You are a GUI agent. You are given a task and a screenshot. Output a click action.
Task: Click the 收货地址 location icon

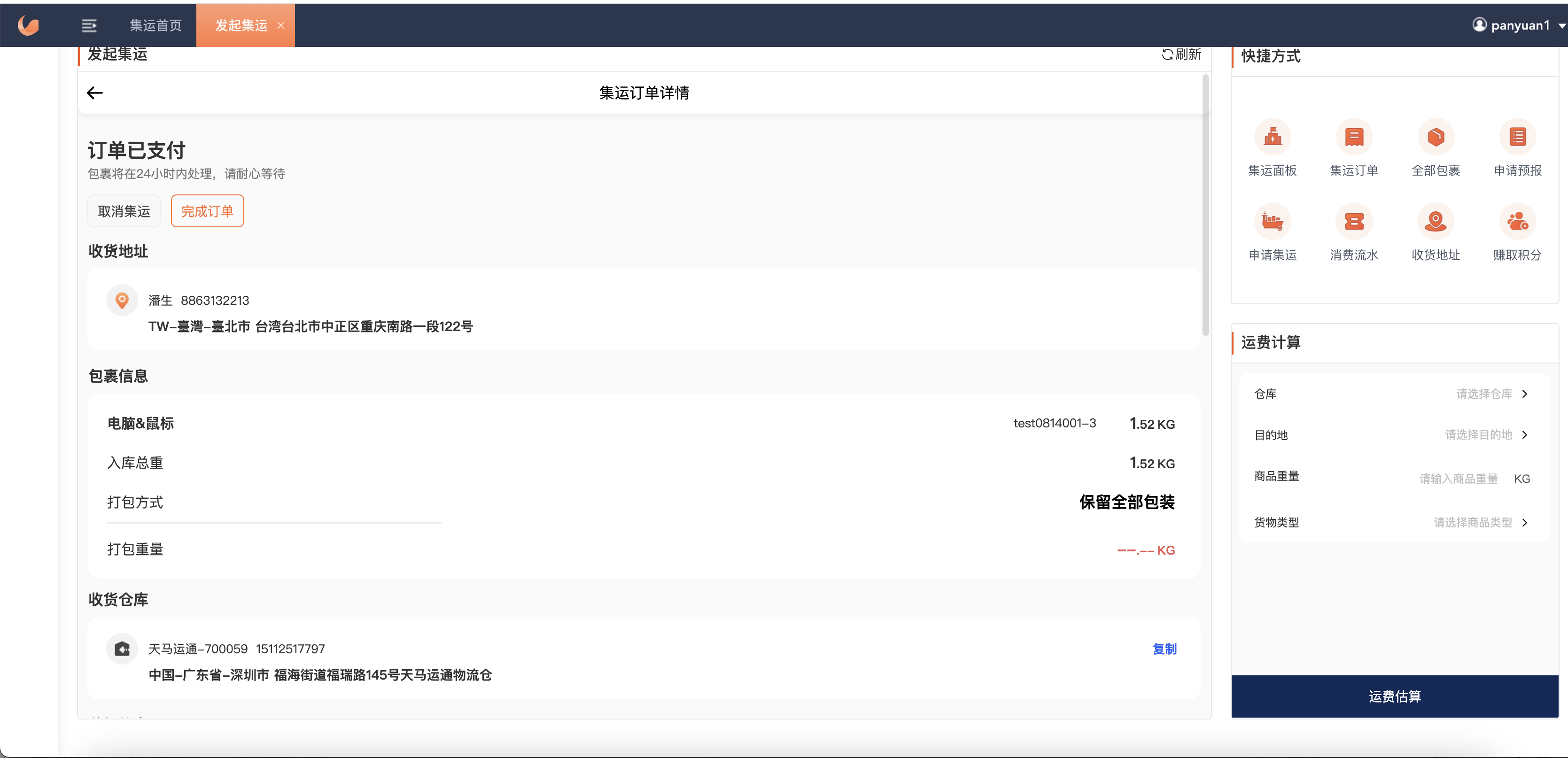click(1436, 222)
